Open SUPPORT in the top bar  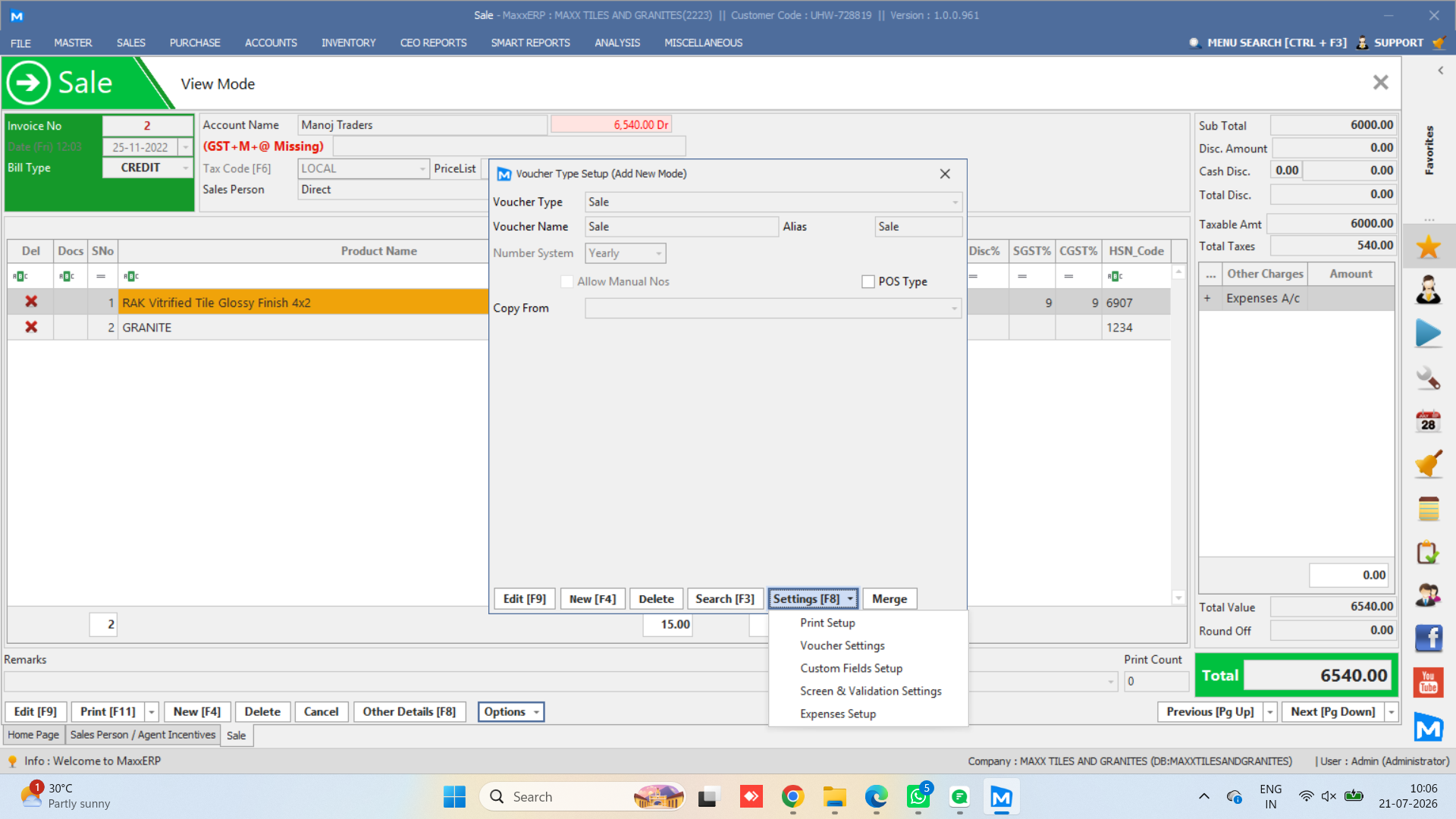click(1390, 42)
